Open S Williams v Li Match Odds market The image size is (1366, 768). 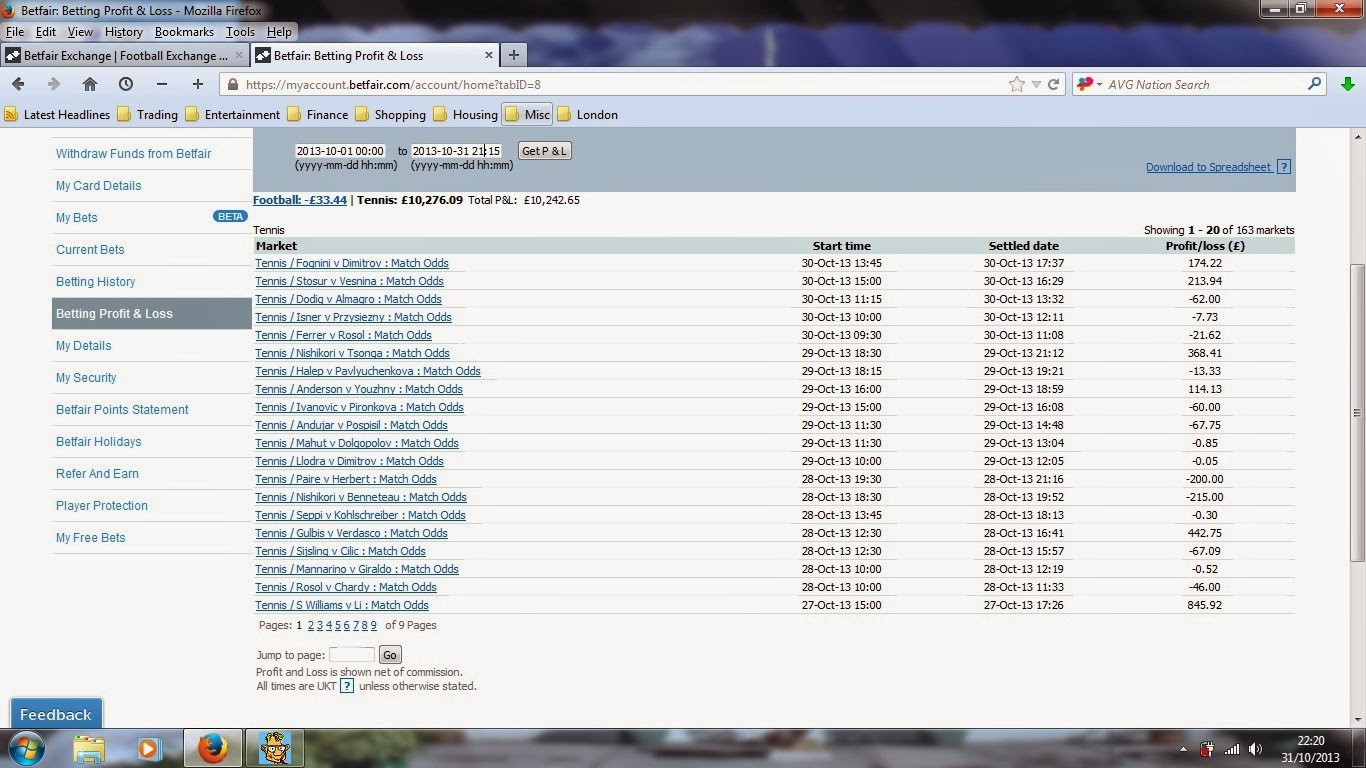[342, 605]
